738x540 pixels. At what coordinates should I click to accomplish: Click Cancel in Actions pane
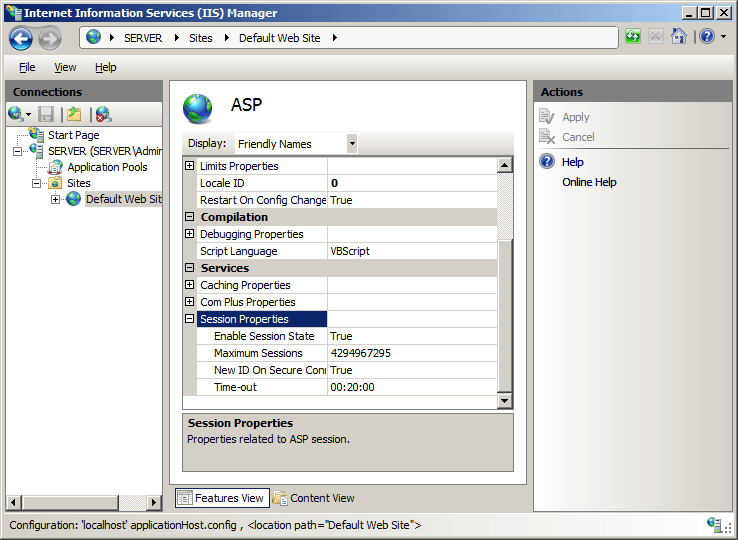[578, 137]
